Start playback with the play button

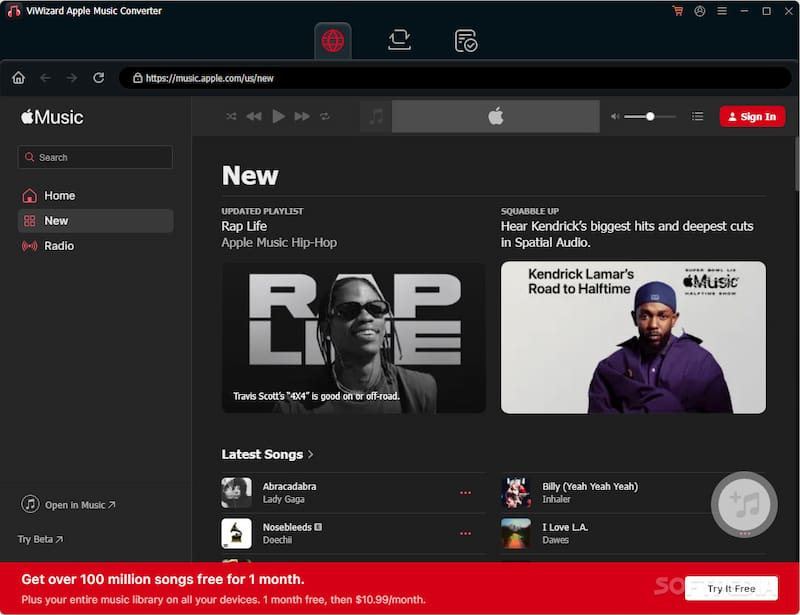point(278,116)
